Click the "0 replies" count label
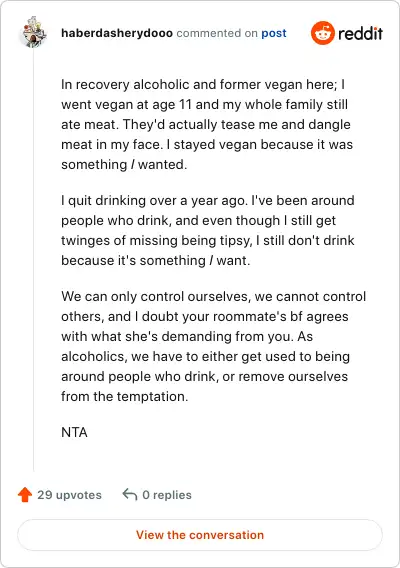400x568 pixels. coord(167,495)
